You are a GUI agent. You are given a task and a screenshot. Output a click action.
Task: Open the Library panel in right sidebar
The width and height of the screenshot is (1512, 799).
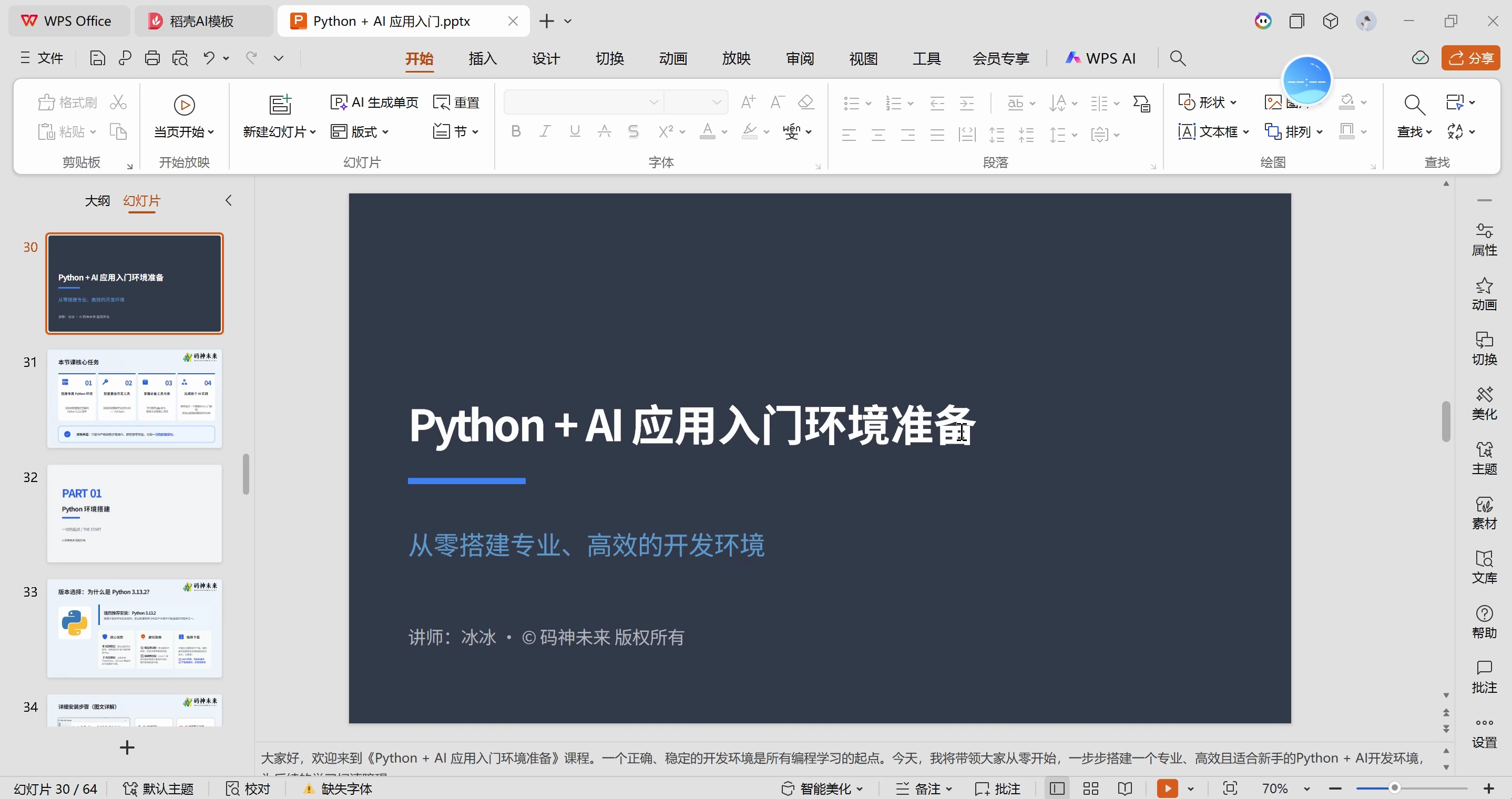tap(1485, 567)
